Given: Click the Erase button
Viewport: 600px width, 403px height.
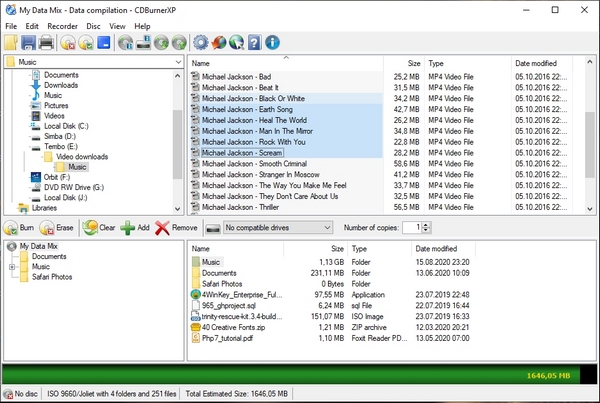Looking at the screenshot, I should (57, 228).
